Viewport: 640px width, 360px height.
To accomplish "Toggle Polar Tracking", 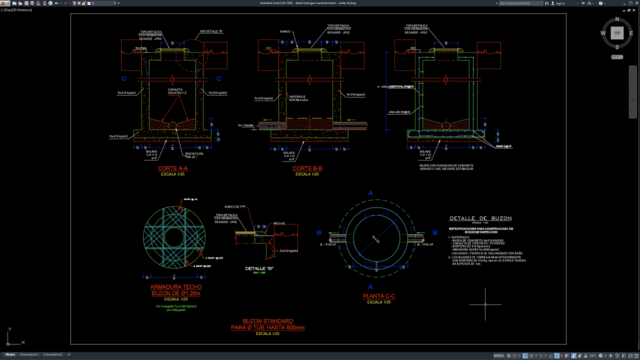I will pos(531,356).
